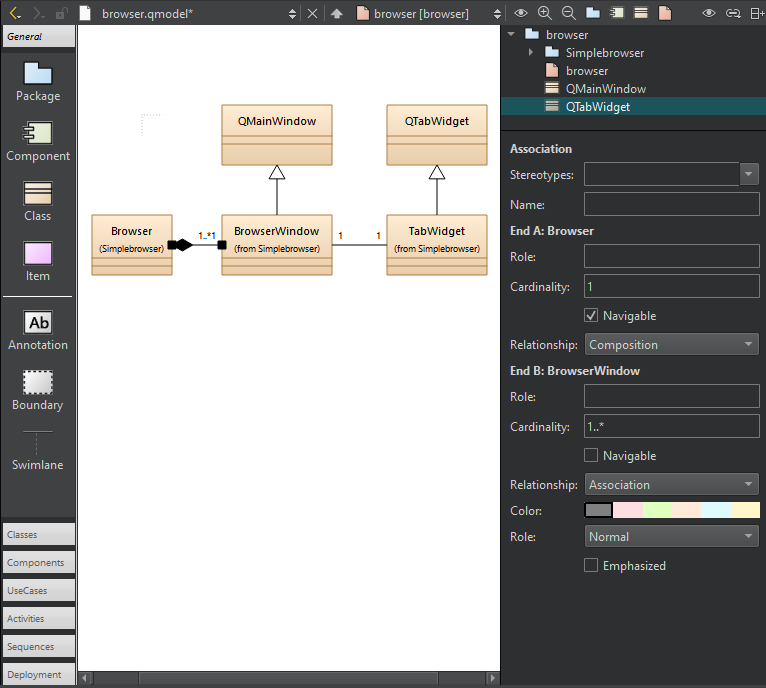Click the zoom out magnifier icon
The height and width of the screenshot is (688, 766).
tap(568, 13)
